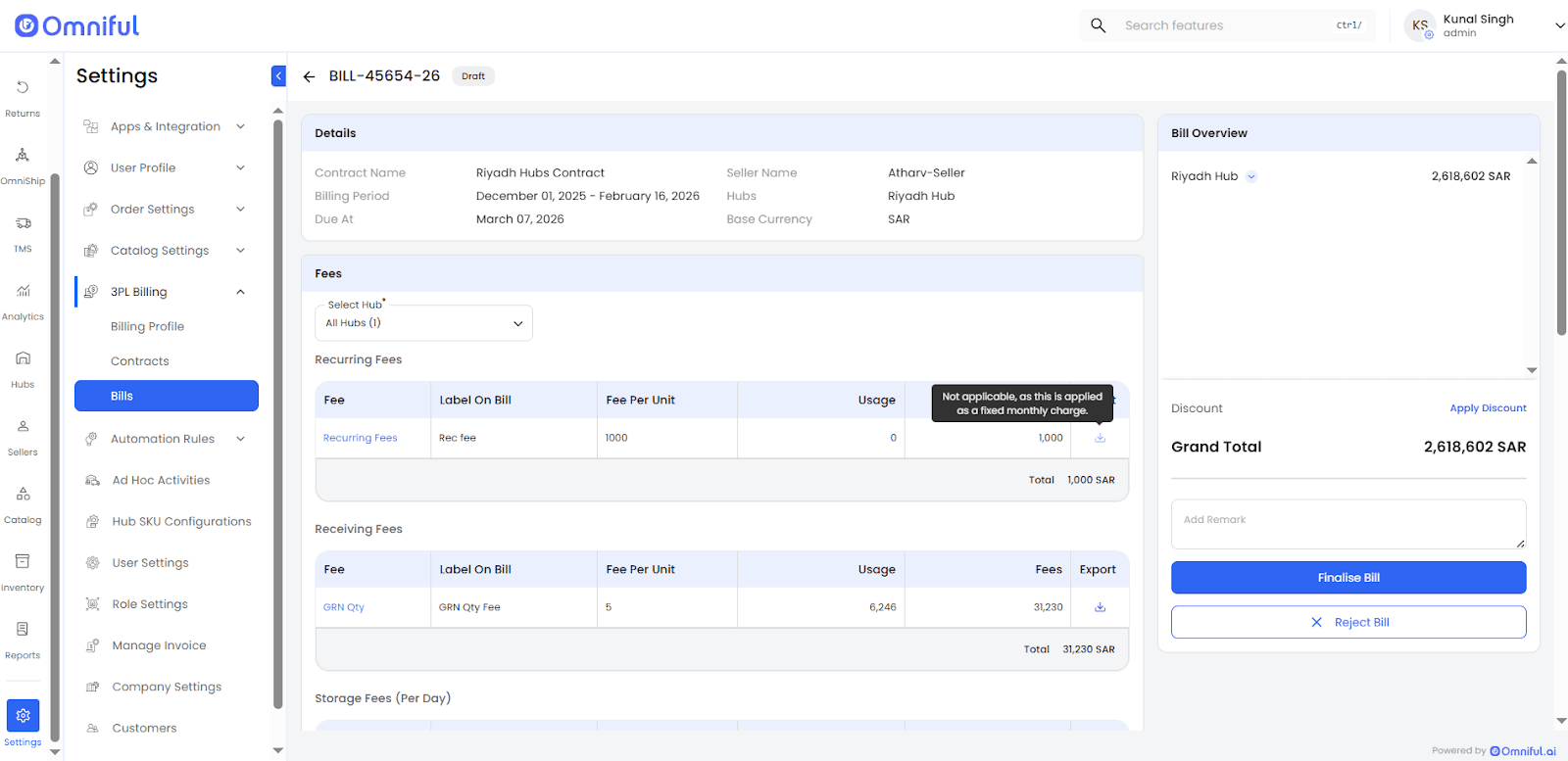Download the GRN Qty fee export
This screenshot has width=1568, height=761.
coord(1100,607)
